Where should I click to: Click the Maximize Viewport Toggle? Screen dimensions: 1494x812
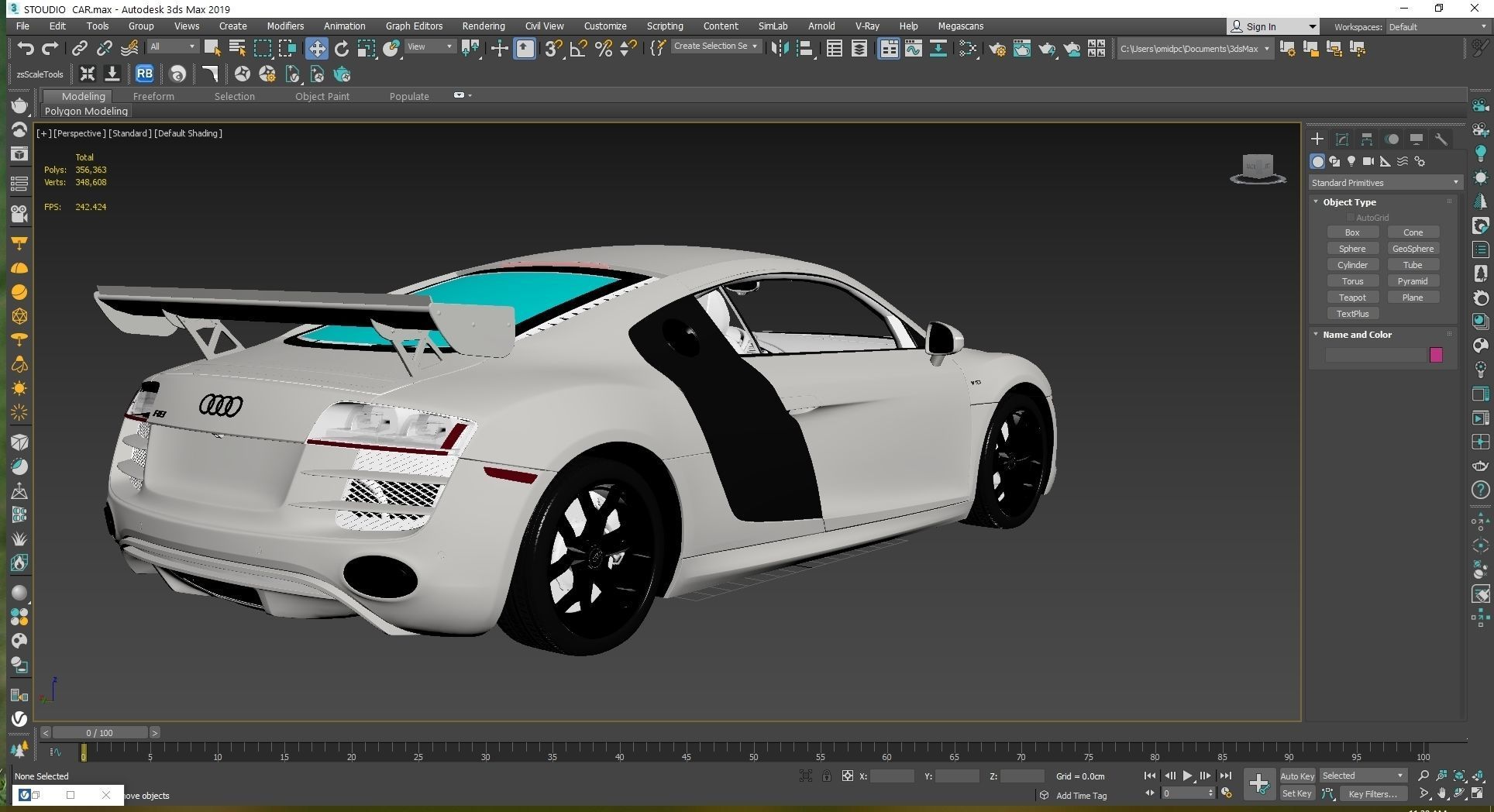coord(1477,793)
